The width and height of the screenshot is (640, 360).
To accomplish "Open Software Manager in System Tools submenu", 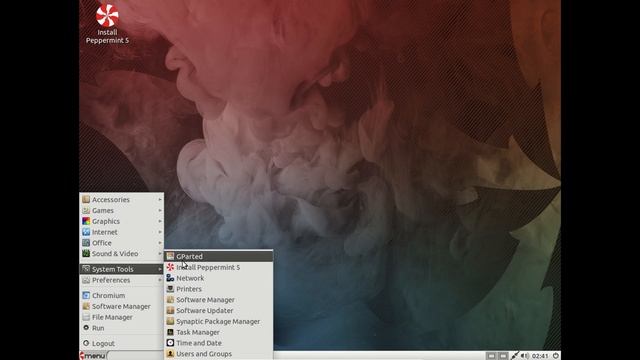I will click(218, 300).
